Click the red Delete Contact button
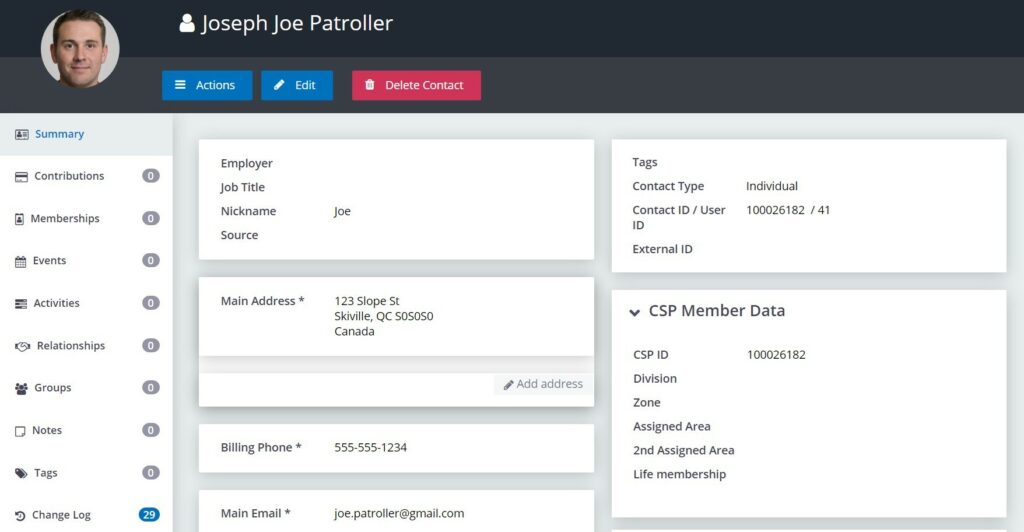Image resolution: width=1024 pixels, height=532 pixels. point(416,85)
